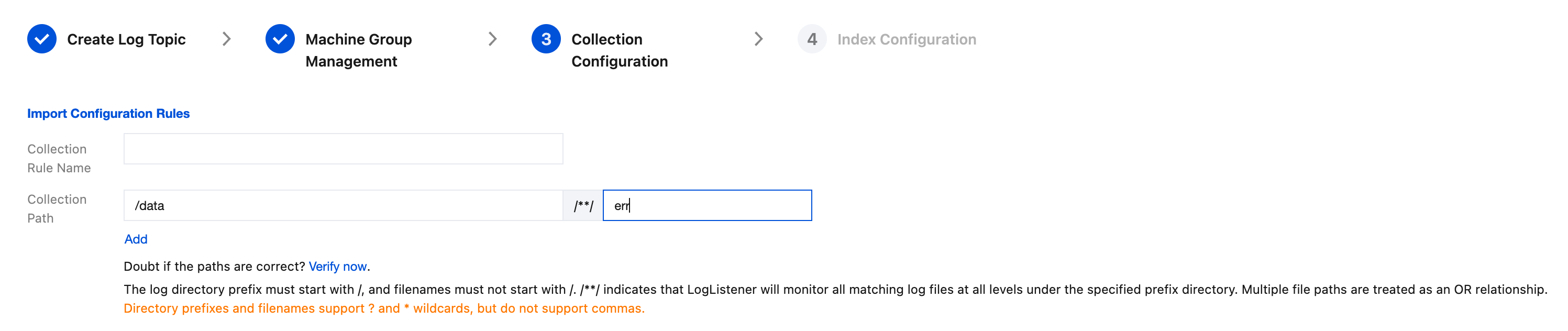Click the /data directory prefix field
The image size is (1568, 331).
point(344,205)
